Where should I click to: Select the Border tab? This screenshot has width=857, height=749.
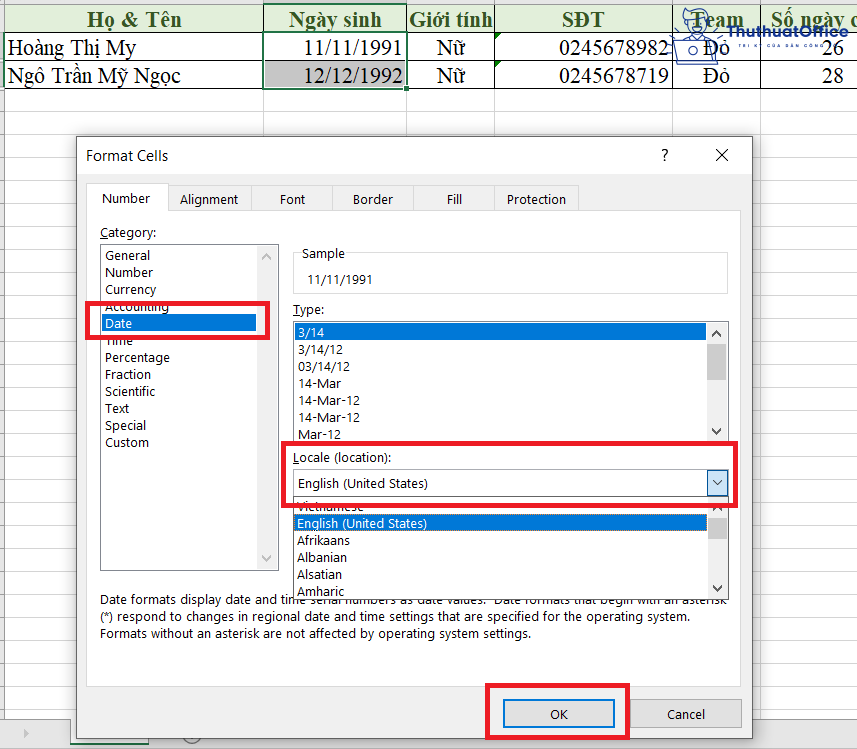click(372, 198)
